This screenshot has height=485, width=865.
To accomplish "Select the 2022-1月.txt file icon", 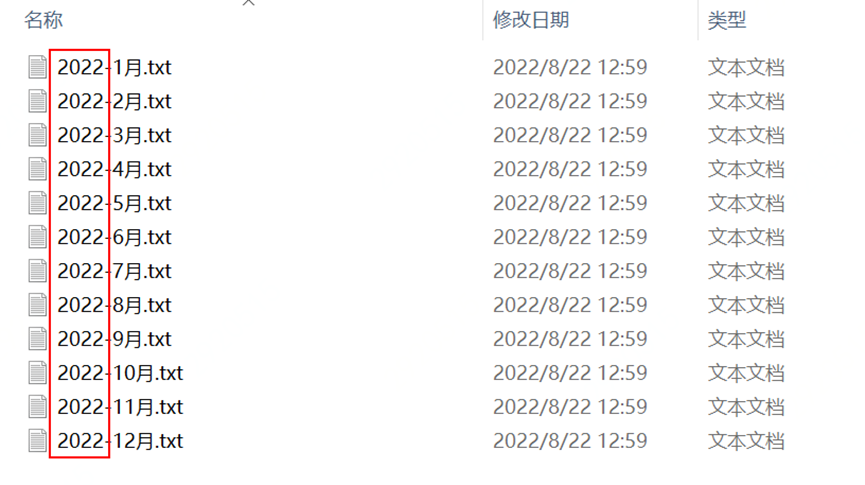I will [38, 67].
